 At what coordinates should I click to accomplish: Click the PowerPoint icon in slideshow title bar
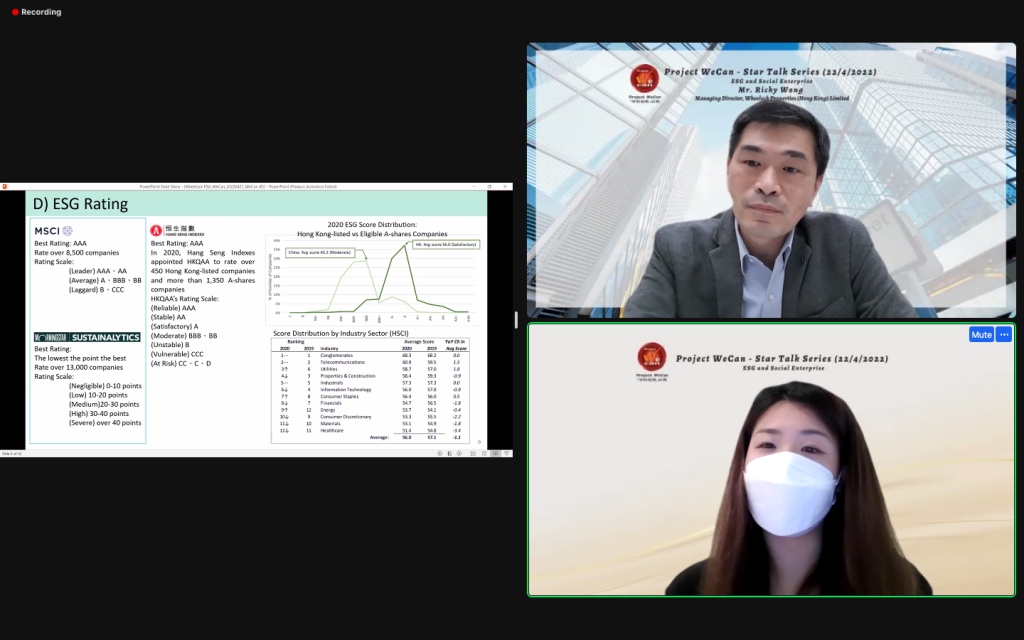(x=4, y=186)
